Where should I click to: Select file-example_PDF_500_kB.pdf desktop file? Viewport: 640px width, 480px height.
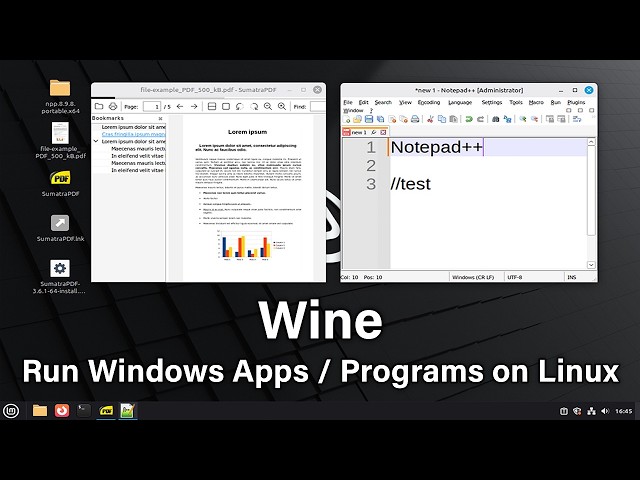(60, 140)
